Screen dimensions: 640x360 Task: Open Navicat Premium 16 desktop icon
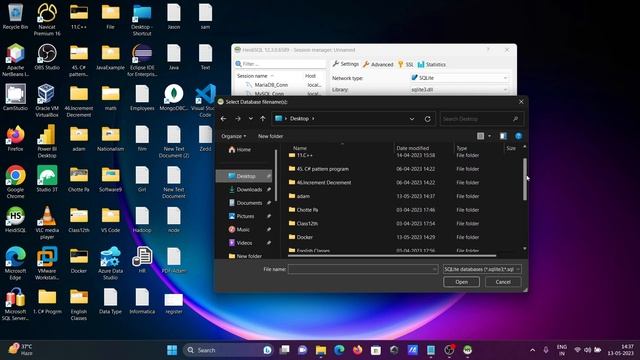click(47, 19)
